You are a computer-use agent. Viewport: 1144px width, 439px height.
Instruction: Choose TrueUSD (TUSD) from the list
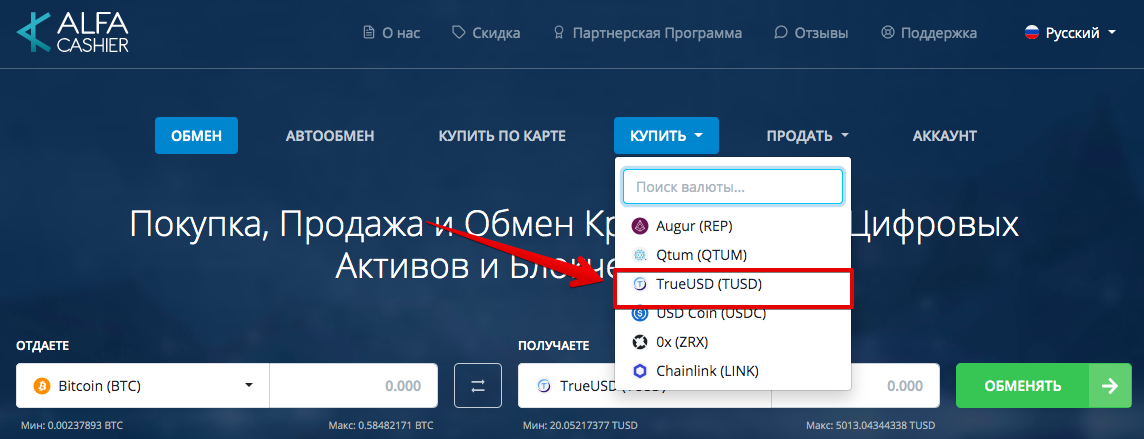(x=733, y=284)
